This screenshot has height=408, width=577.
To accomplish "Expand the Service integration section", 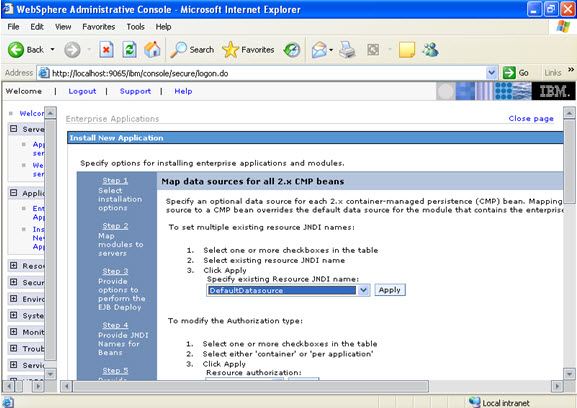I will (14, 365).
